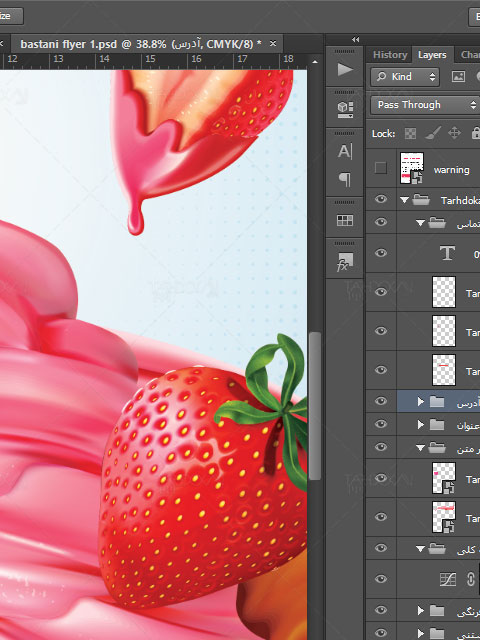Image resolution: width=480 pixels, height=640 pixels.
Task: Enable the lock transparent pixels icon
Action: (410, 133)
